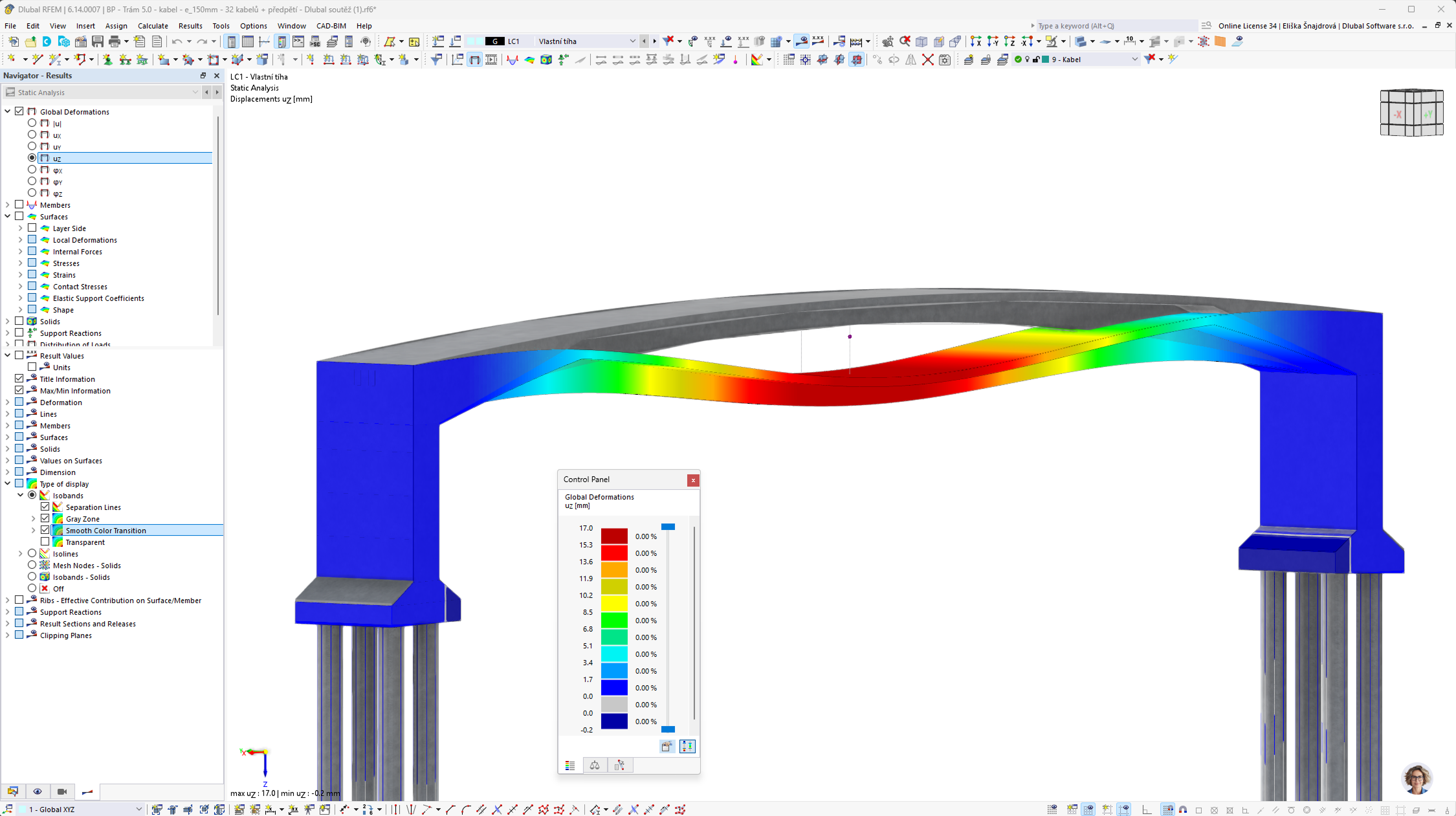Click the new line tool icon
Screen dimensions: 1456x816
38,60
